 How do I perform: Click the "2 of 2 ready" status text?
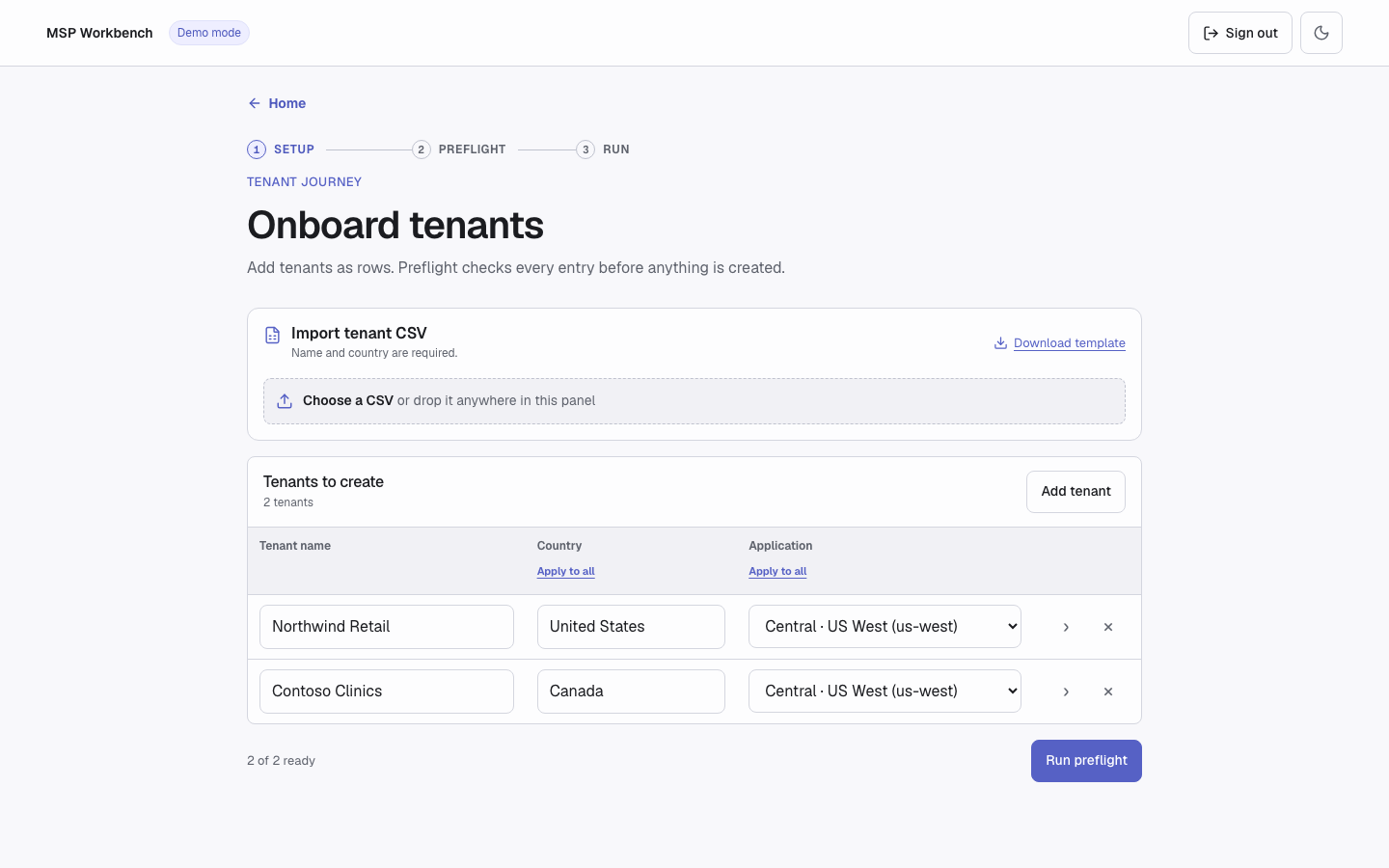tap(281, 761)
